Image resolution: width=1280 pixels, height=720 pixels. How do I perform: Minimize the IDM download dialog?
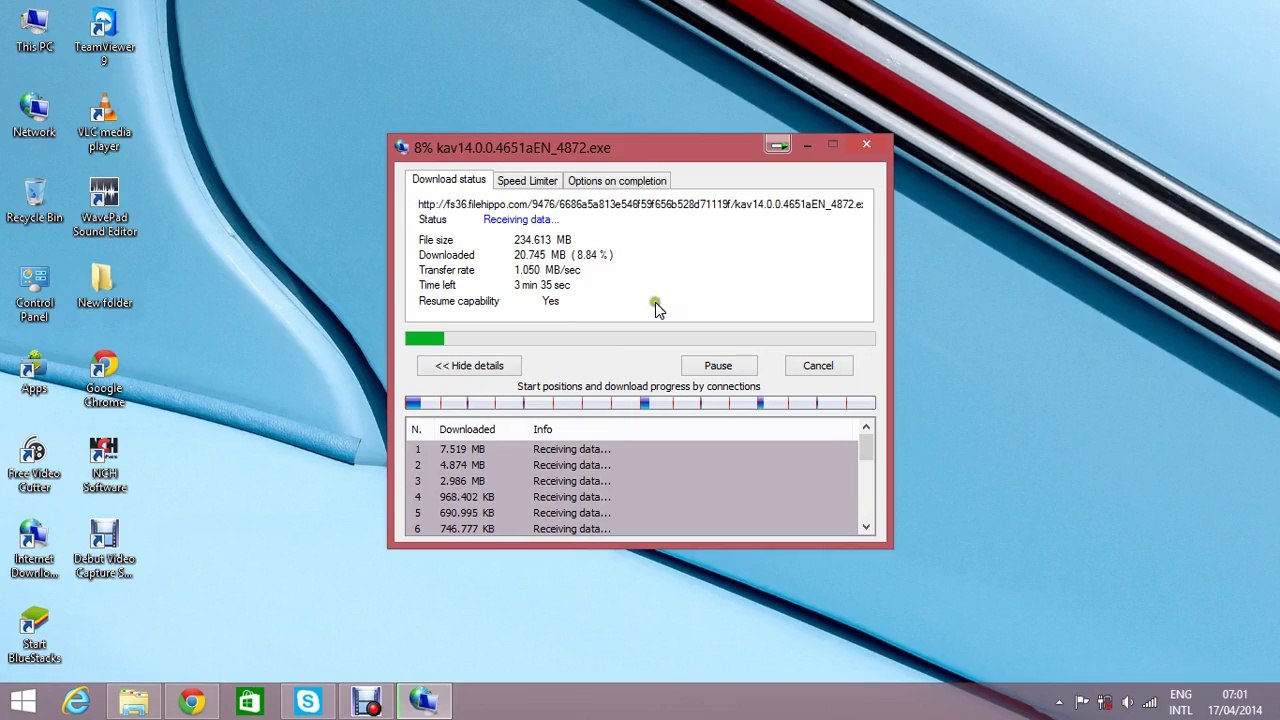807,146
